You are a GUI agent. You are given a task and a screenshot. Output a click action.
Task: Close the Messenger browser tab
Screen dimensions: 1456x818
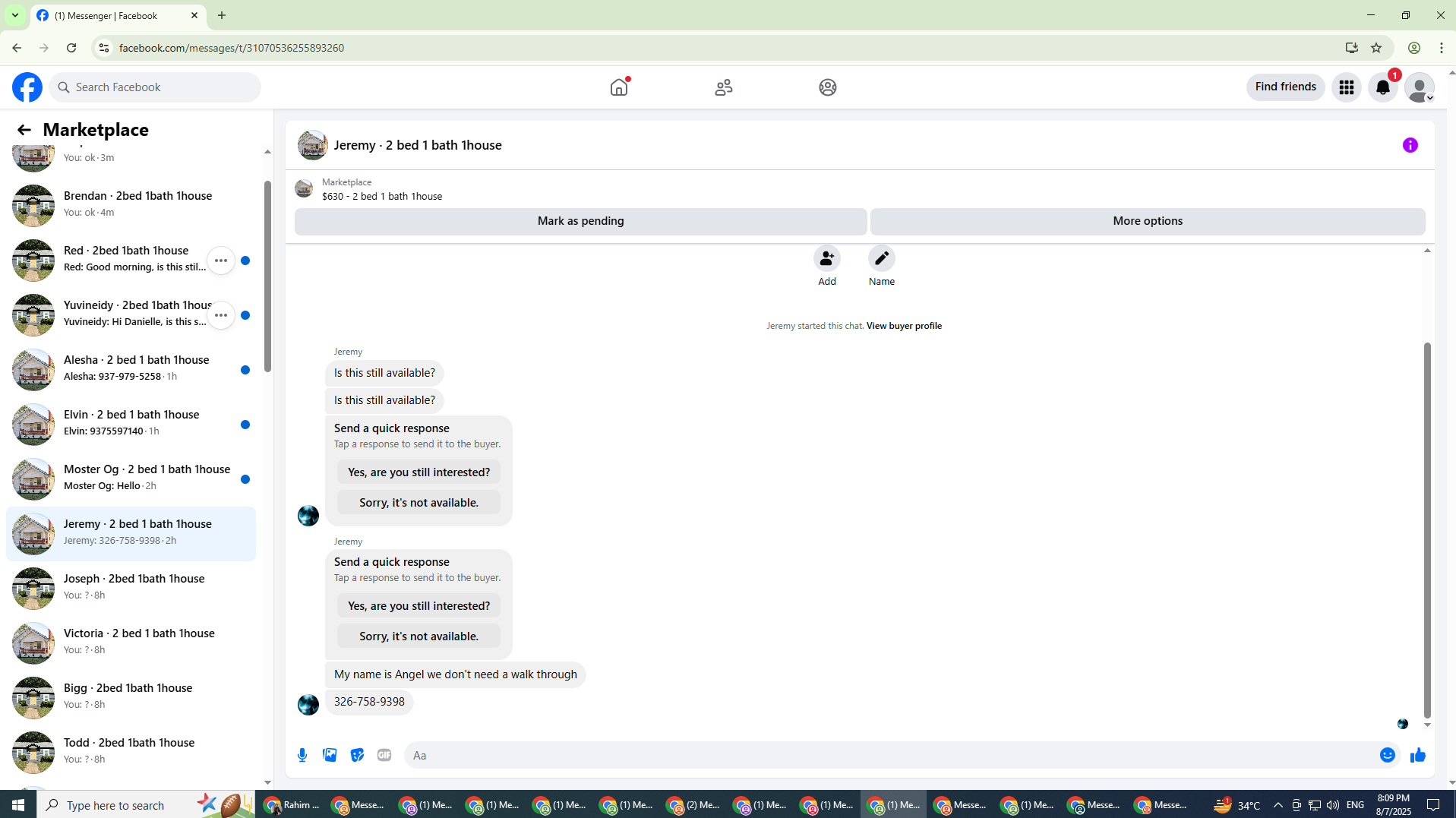[194, 15]
